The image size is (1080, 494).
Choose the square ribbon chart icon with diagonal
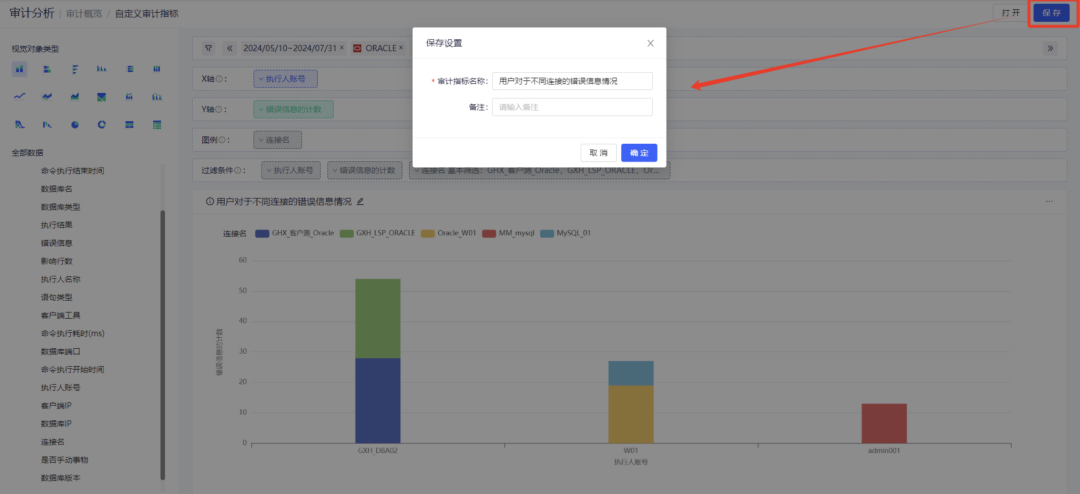[102, 96]
